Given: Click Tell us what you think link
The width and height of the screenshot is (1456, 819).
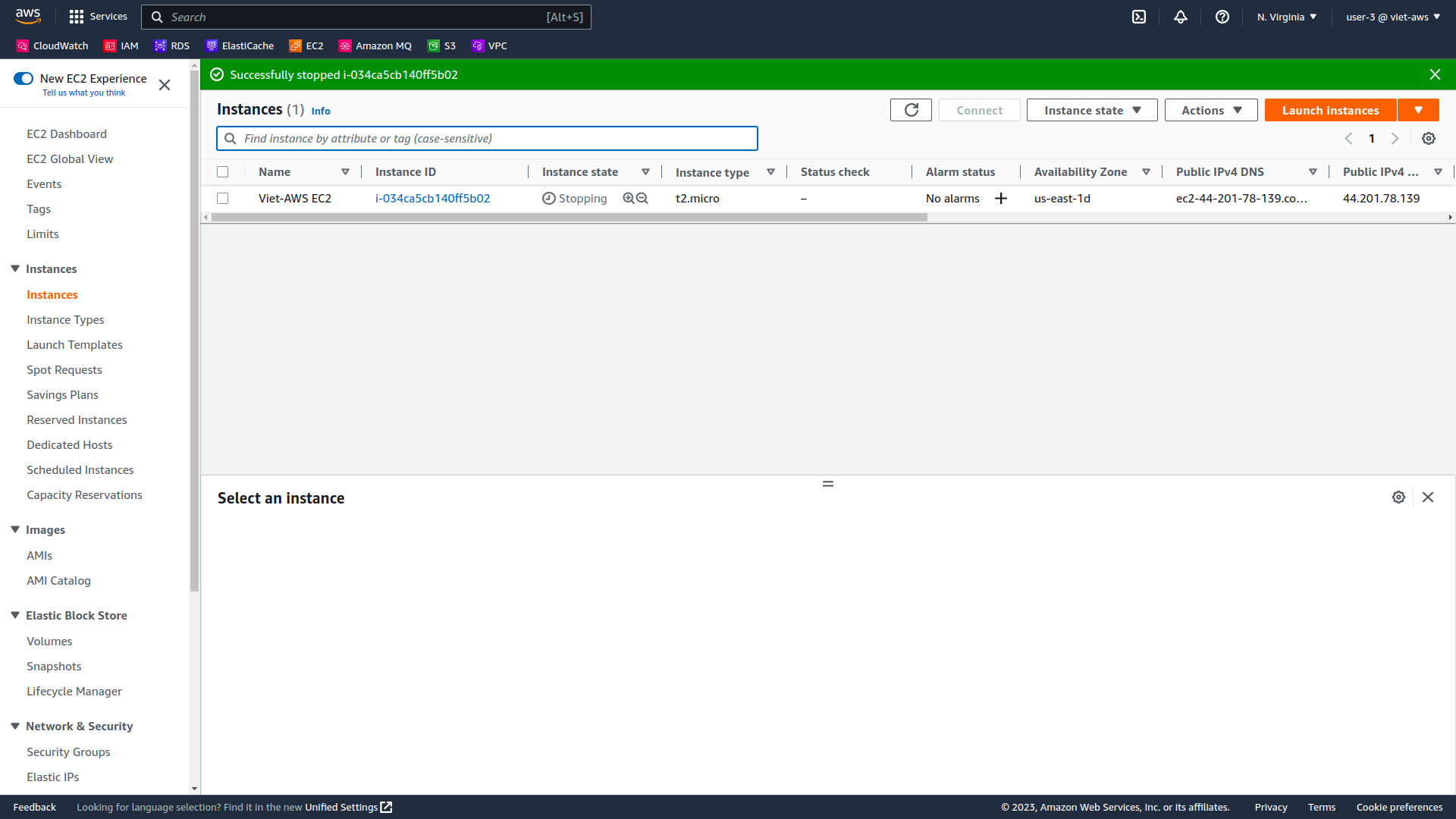Looking at the screenshot, I should click(x=83, y=93).
